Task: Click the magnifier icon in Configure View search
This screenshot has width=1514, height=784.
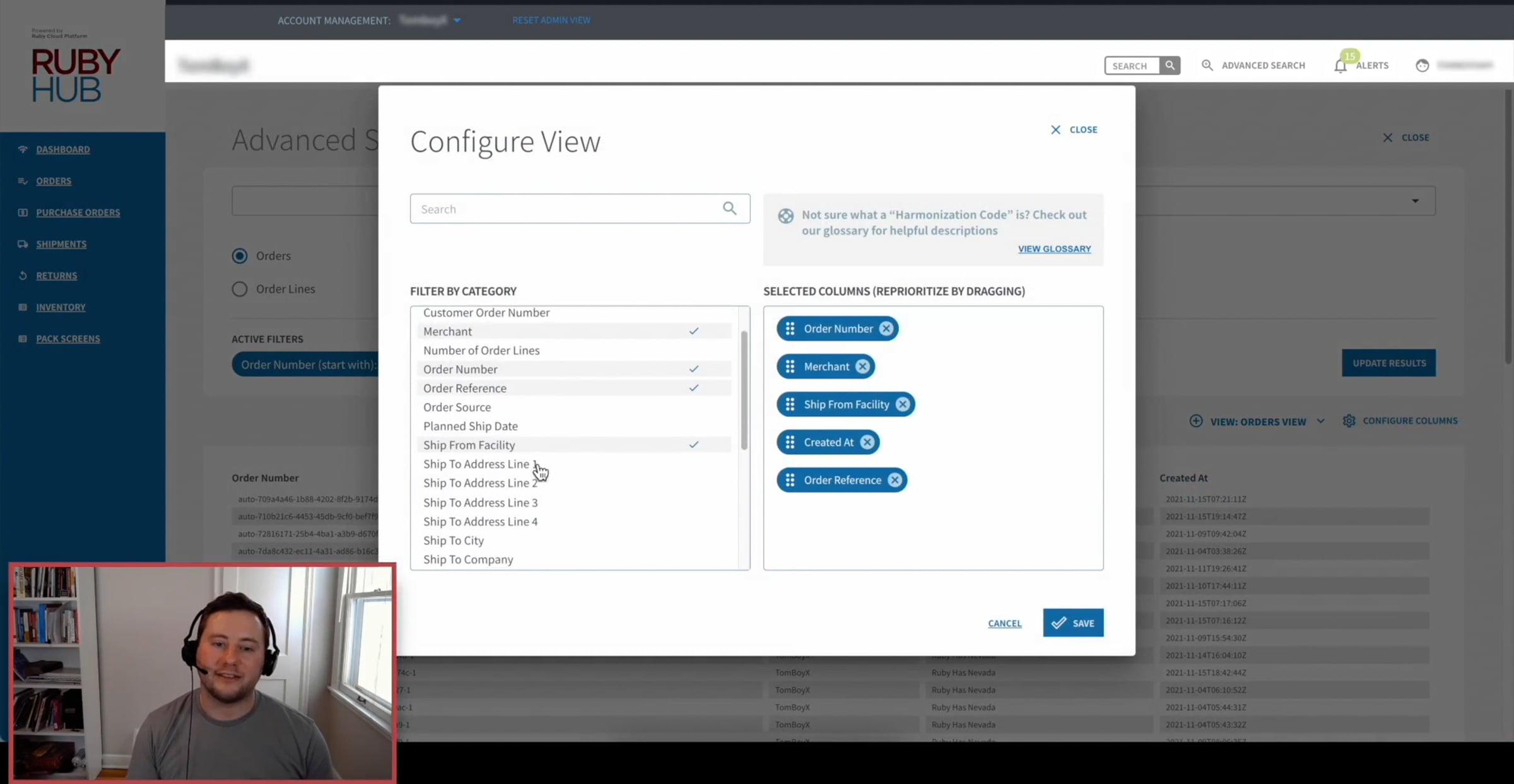Action: (730, 209)
